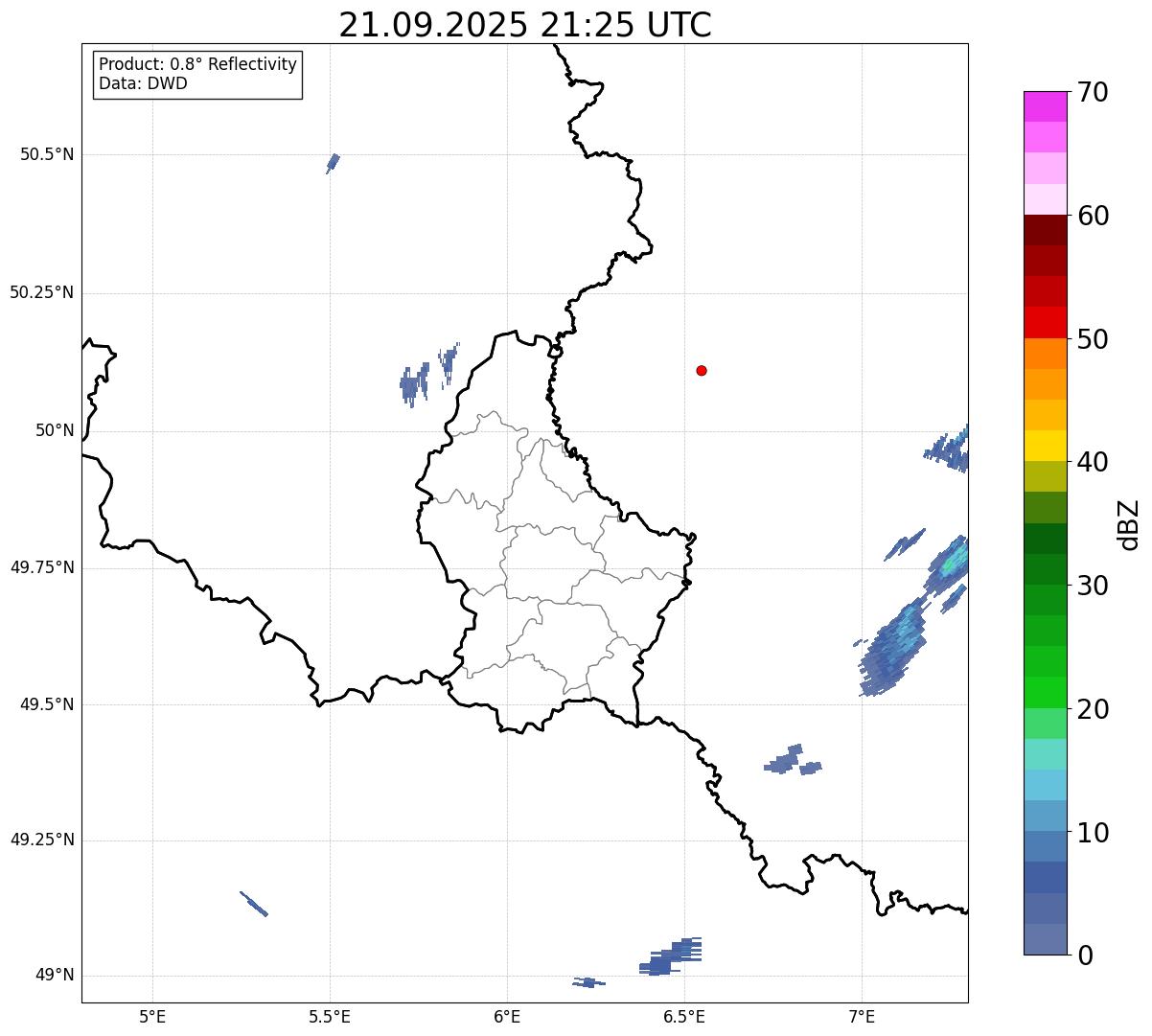1152x1036 pixels.
Task: Click the latitude label "49.5°N"
Action: (x=47, y=704)
